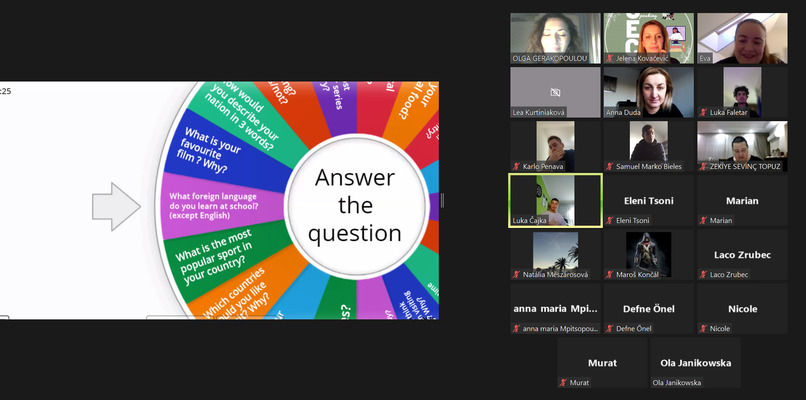Click Jelena Kovačević's video thumbnail
This screenshot has width=806, height=400.
648,37
